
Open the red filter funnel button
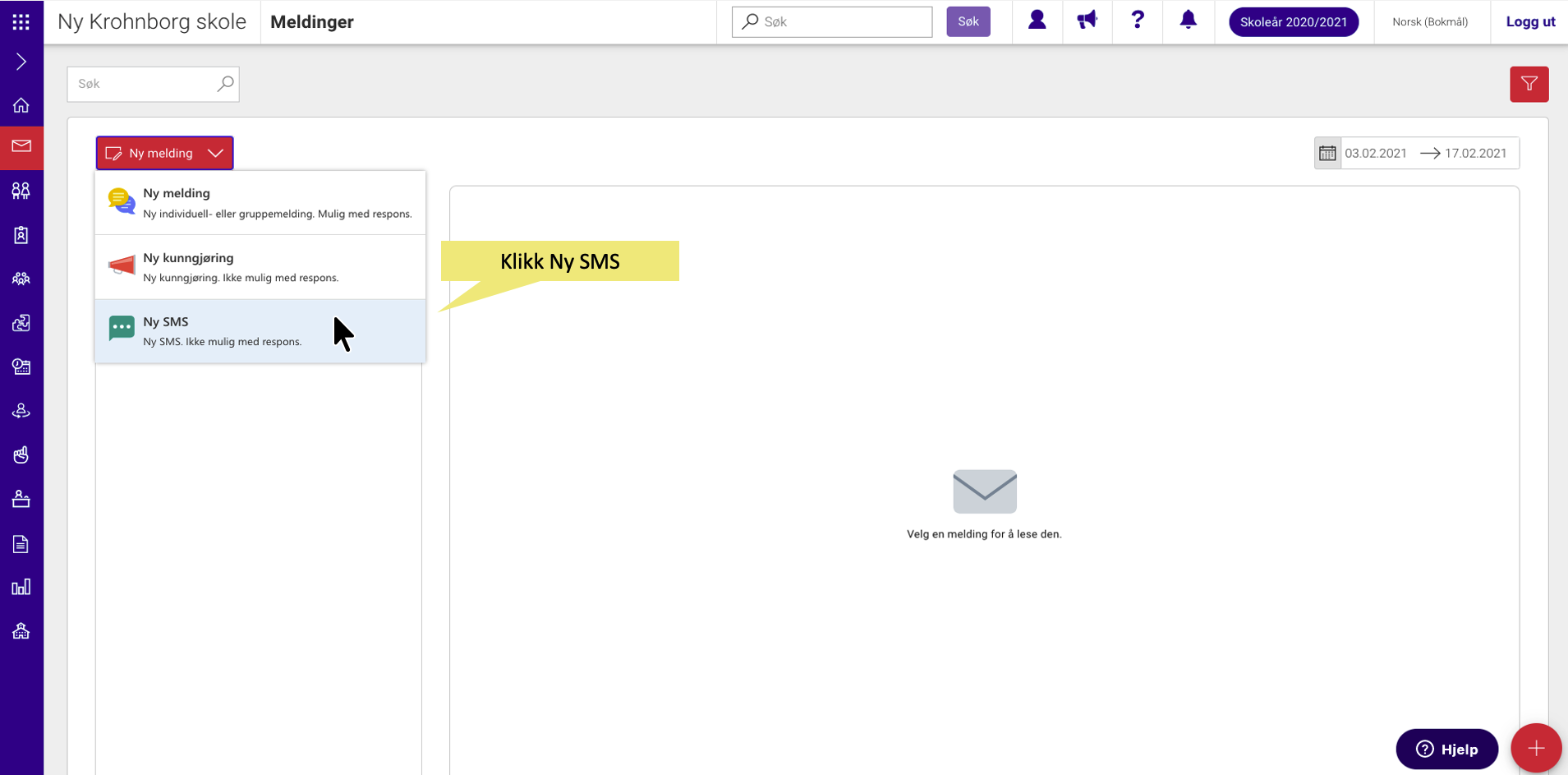1529,84
